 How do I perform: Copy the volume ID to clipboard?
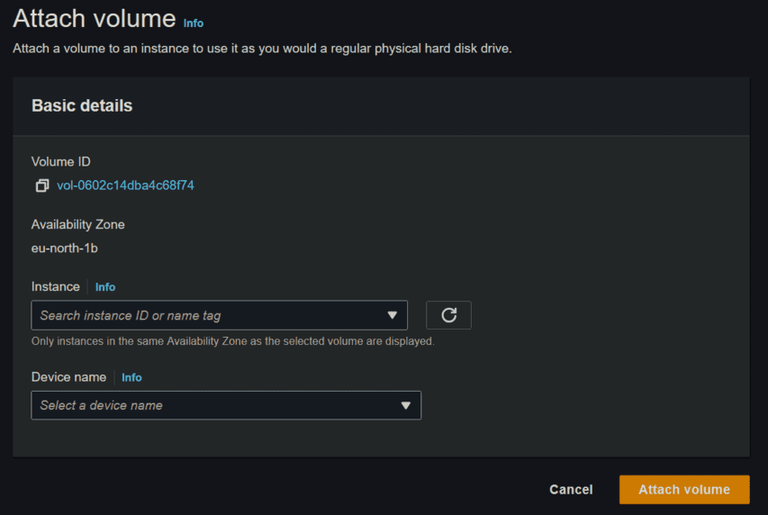[x=42, y=186]
